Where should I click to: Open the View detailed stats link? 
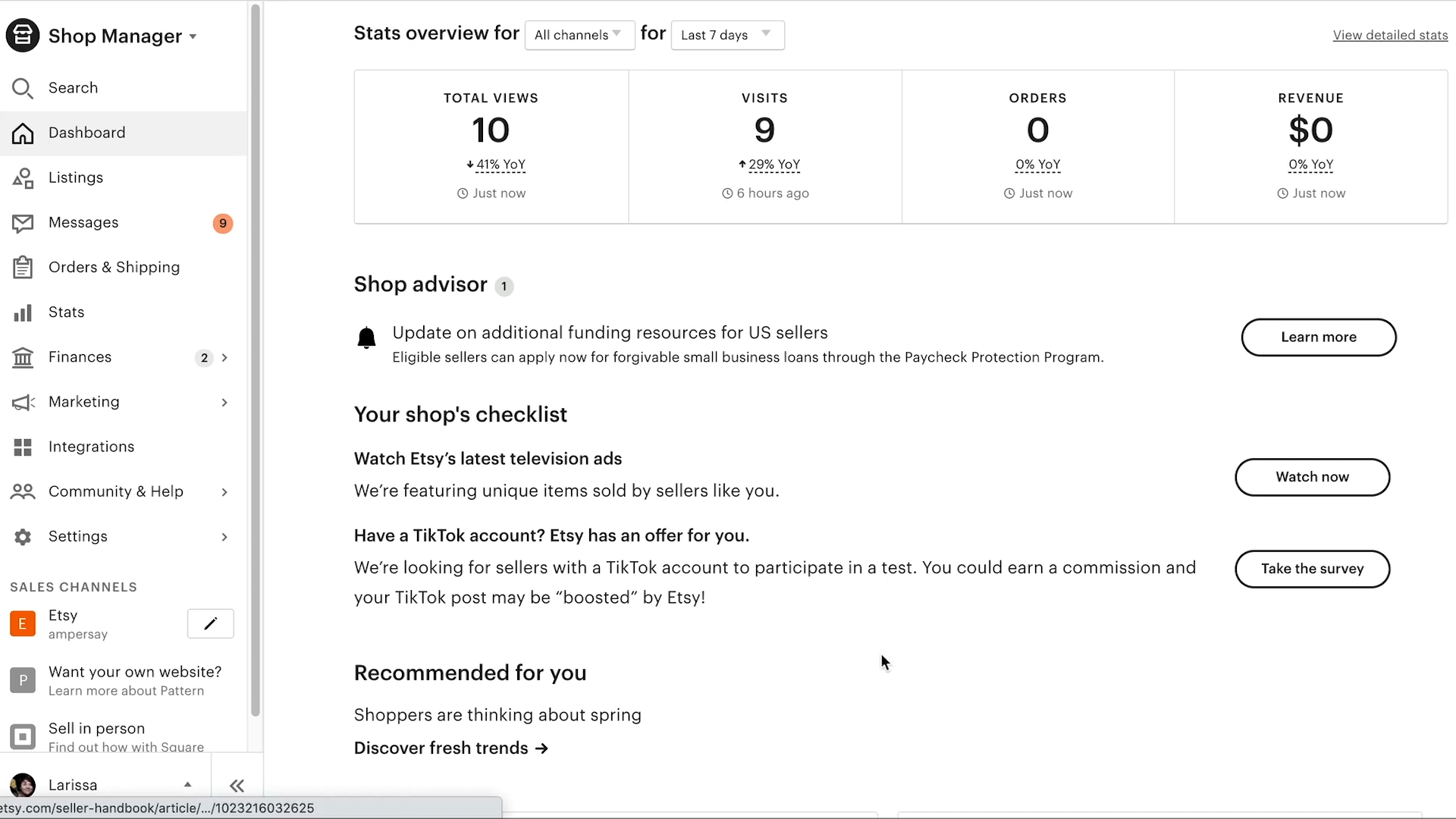coord(1390,35)
